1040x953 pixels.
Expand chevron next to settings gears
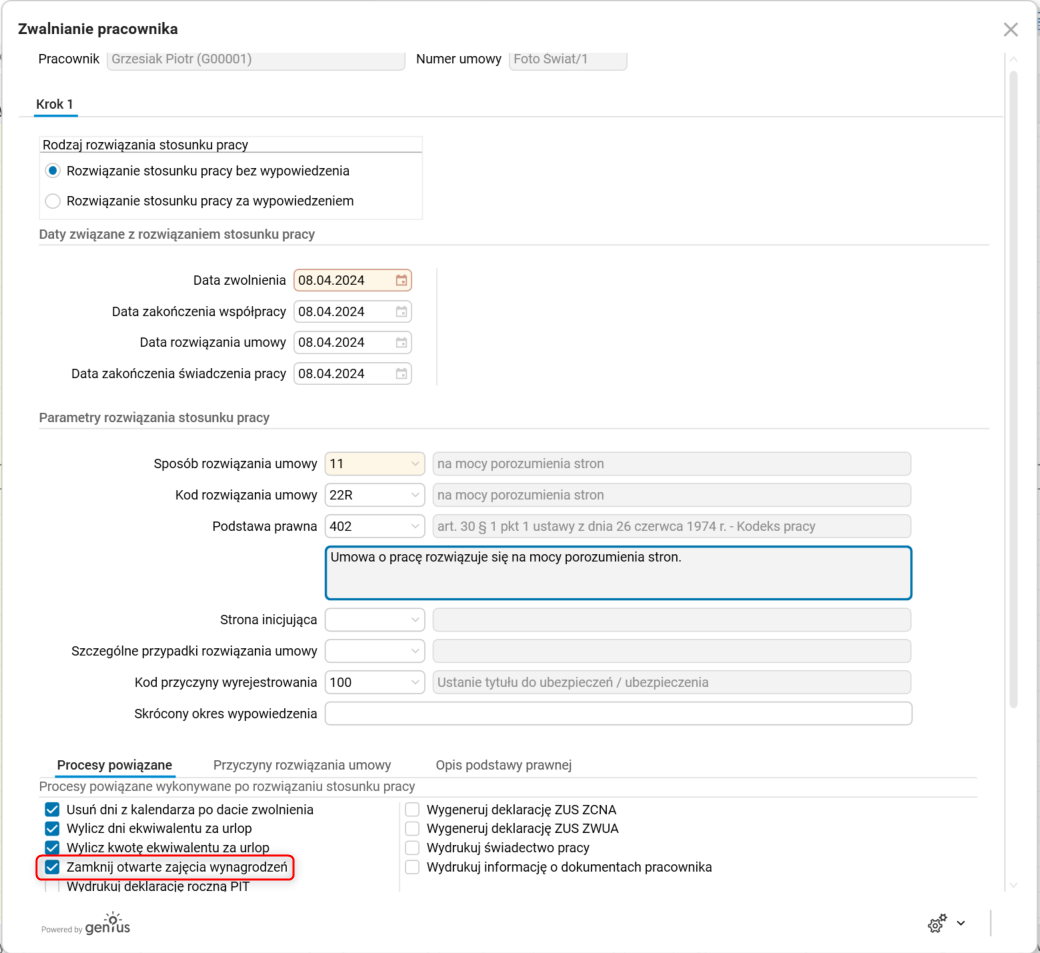960,923
